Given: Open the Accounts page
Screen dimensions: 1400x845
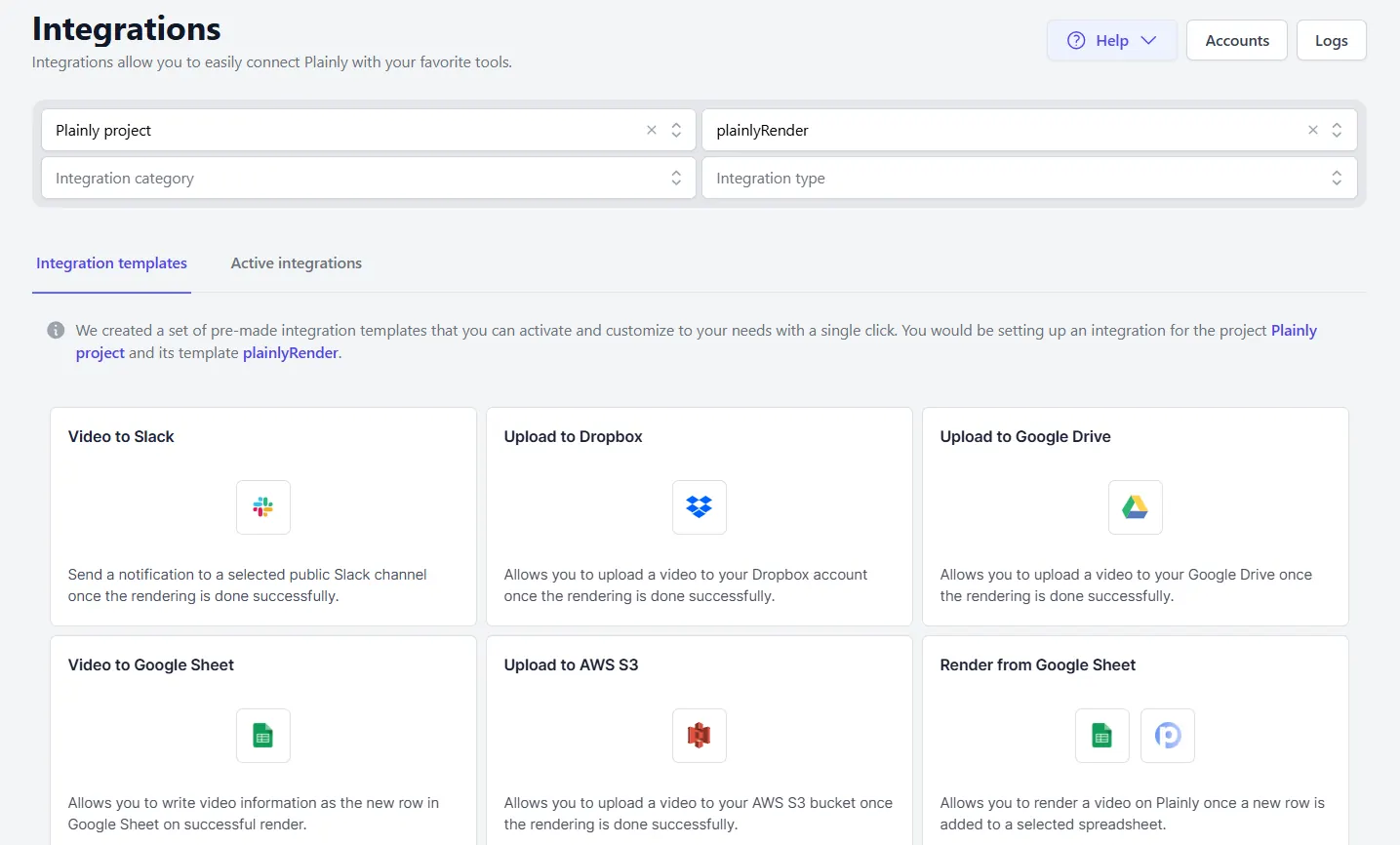Looking at the screenshot, I should pos(1237,40).
